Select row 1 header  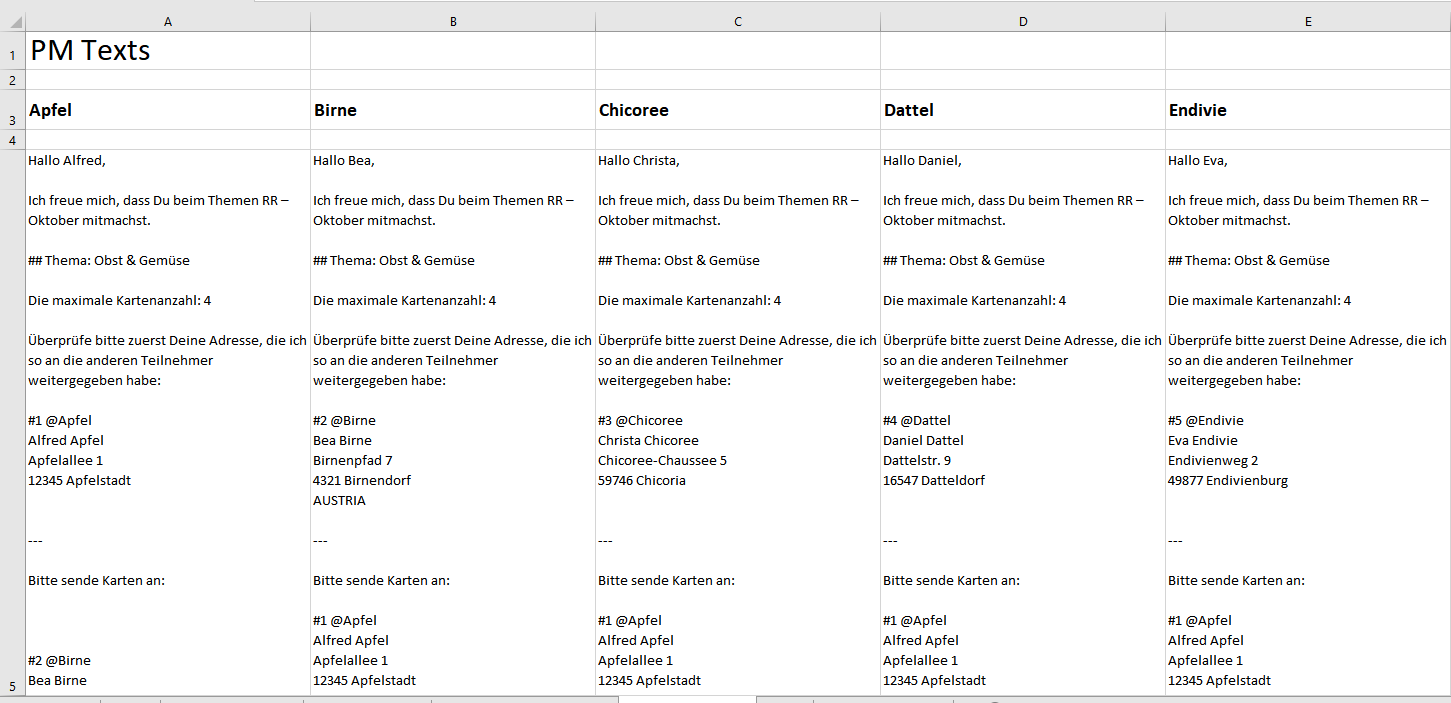(12, 51)
